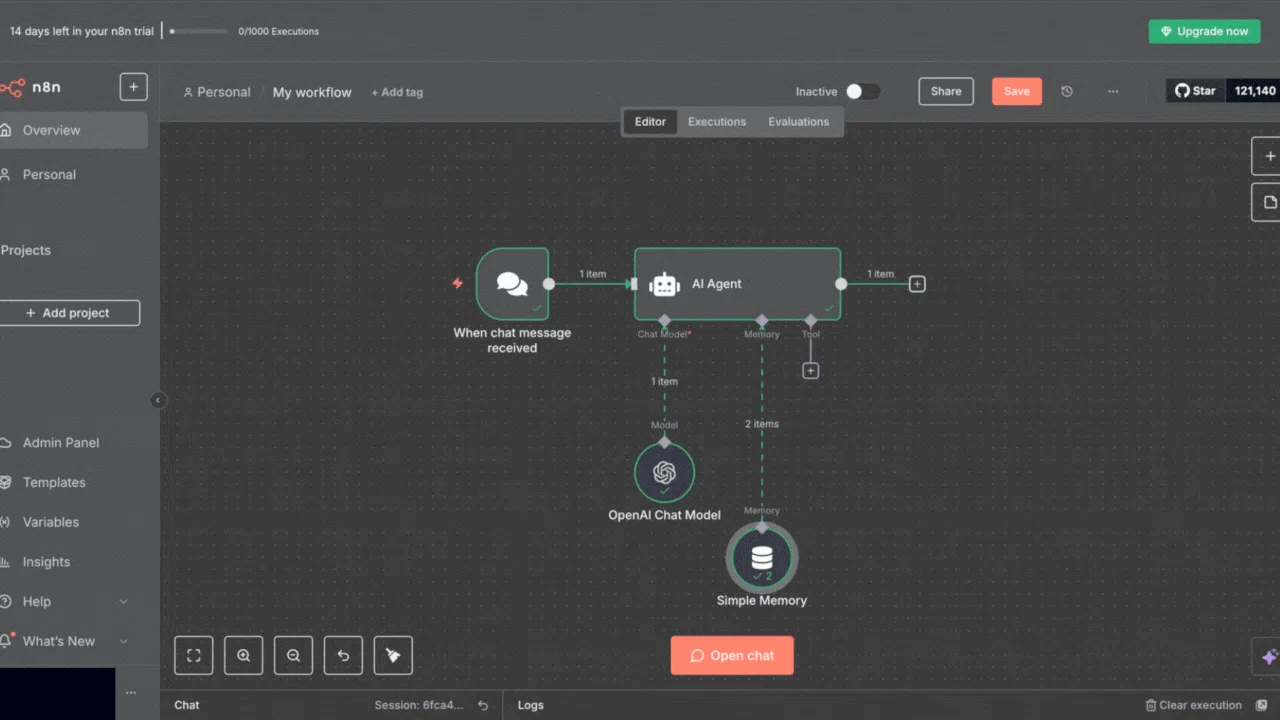Open the AI assistant sparkle icon
Viewport: 1280px width, 720px height.
[1268, 657]
